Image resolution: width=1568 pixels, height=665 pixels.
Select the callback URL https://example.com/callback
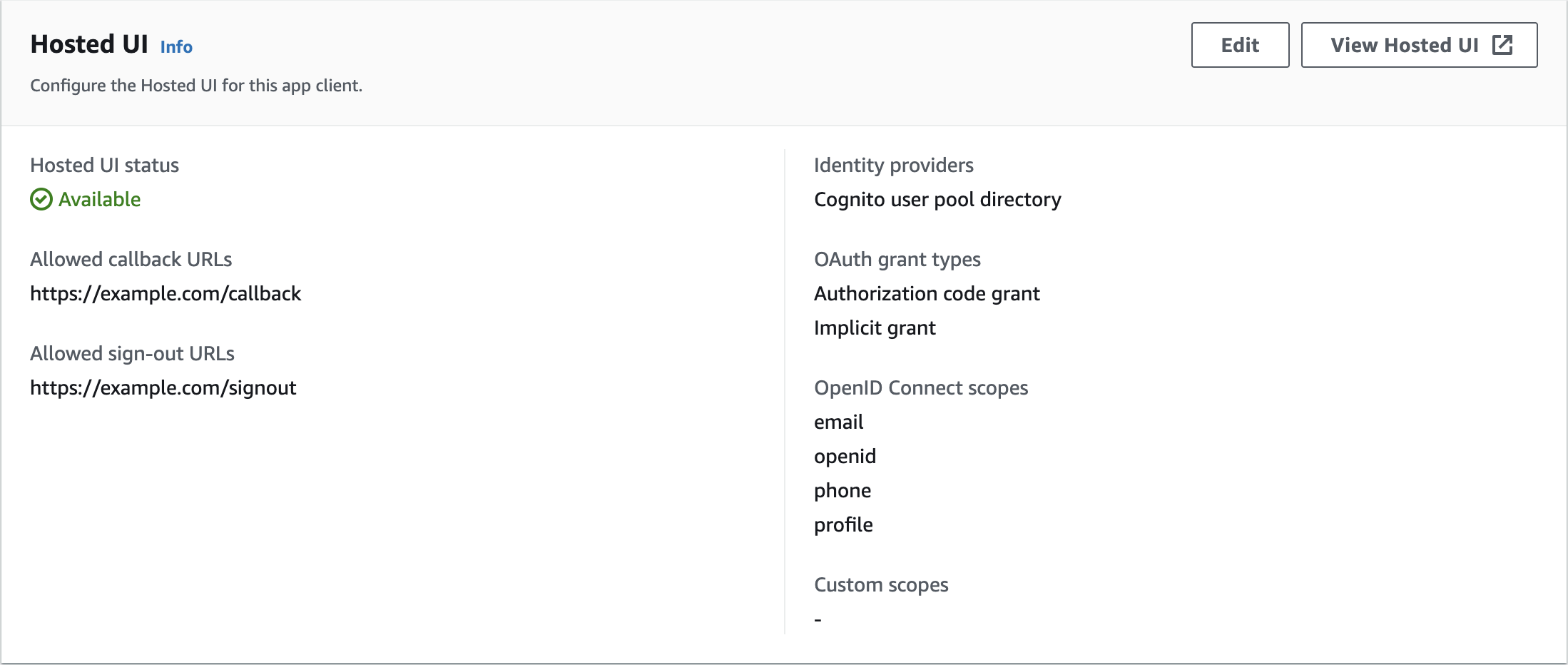166,293
